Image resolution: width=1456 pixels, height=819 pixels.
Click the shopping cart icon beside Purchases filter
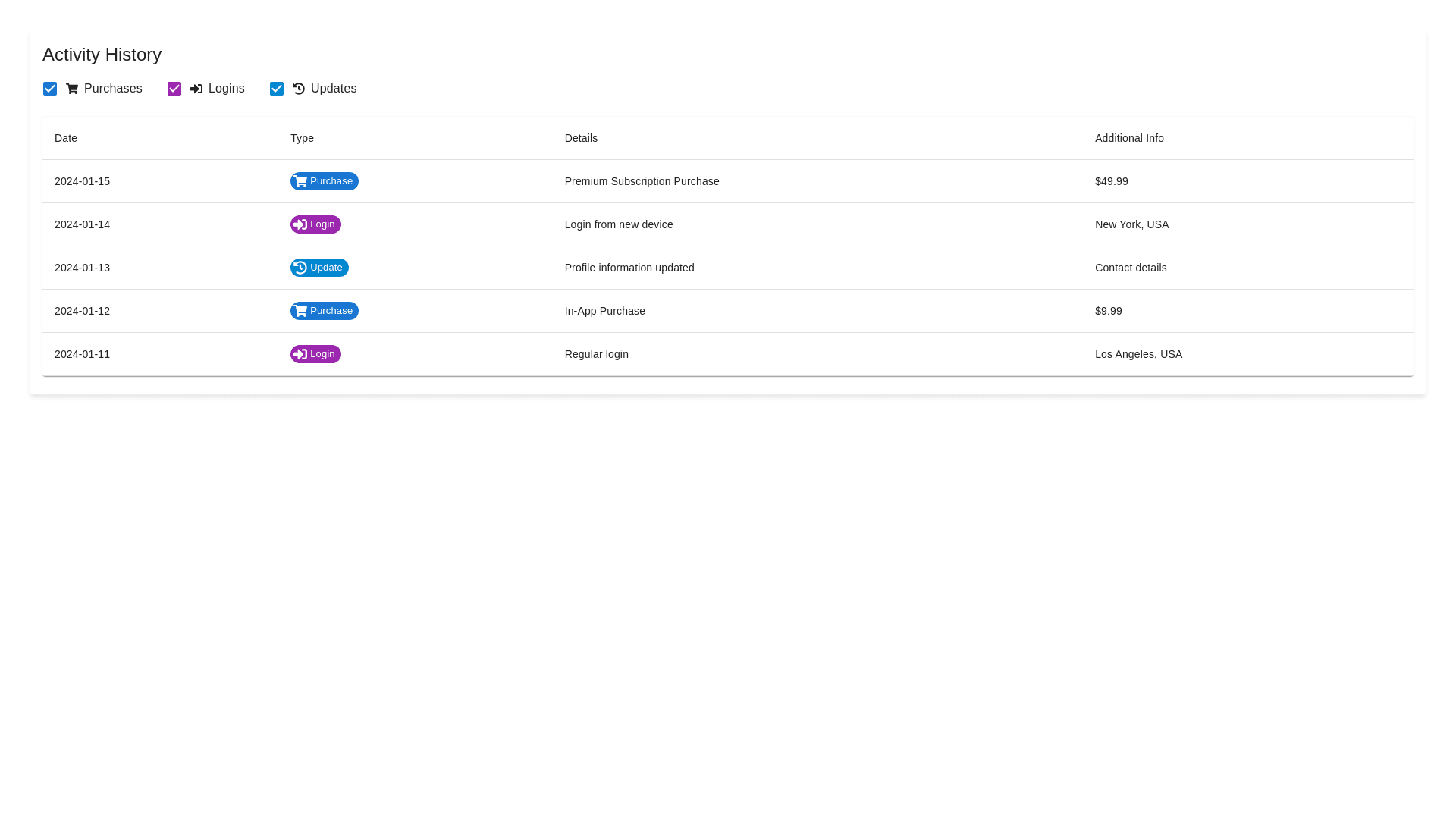click(72, 89)
